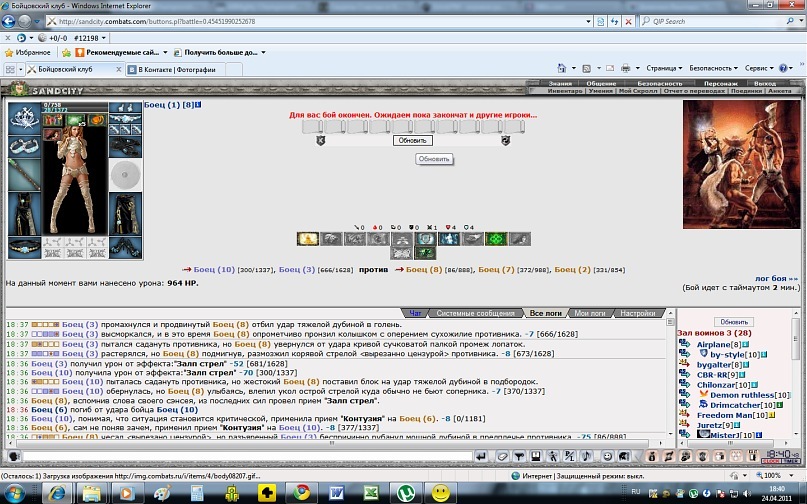This screenshot has width=807, height=504.
Task: Switch to the Настройки tab
Action: [637, 313]
